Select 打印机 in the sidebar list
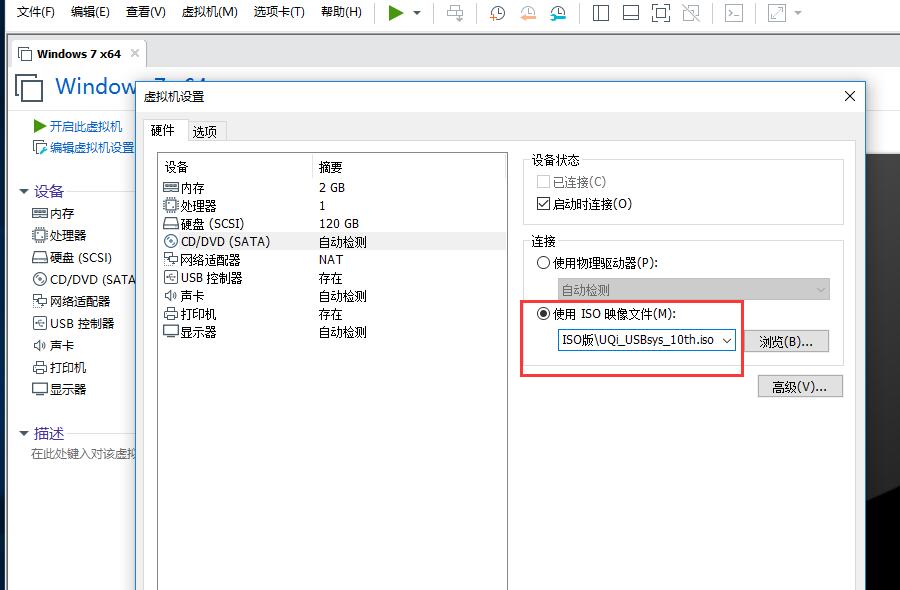Screen dimensions: 900x590 coord(59,367)
